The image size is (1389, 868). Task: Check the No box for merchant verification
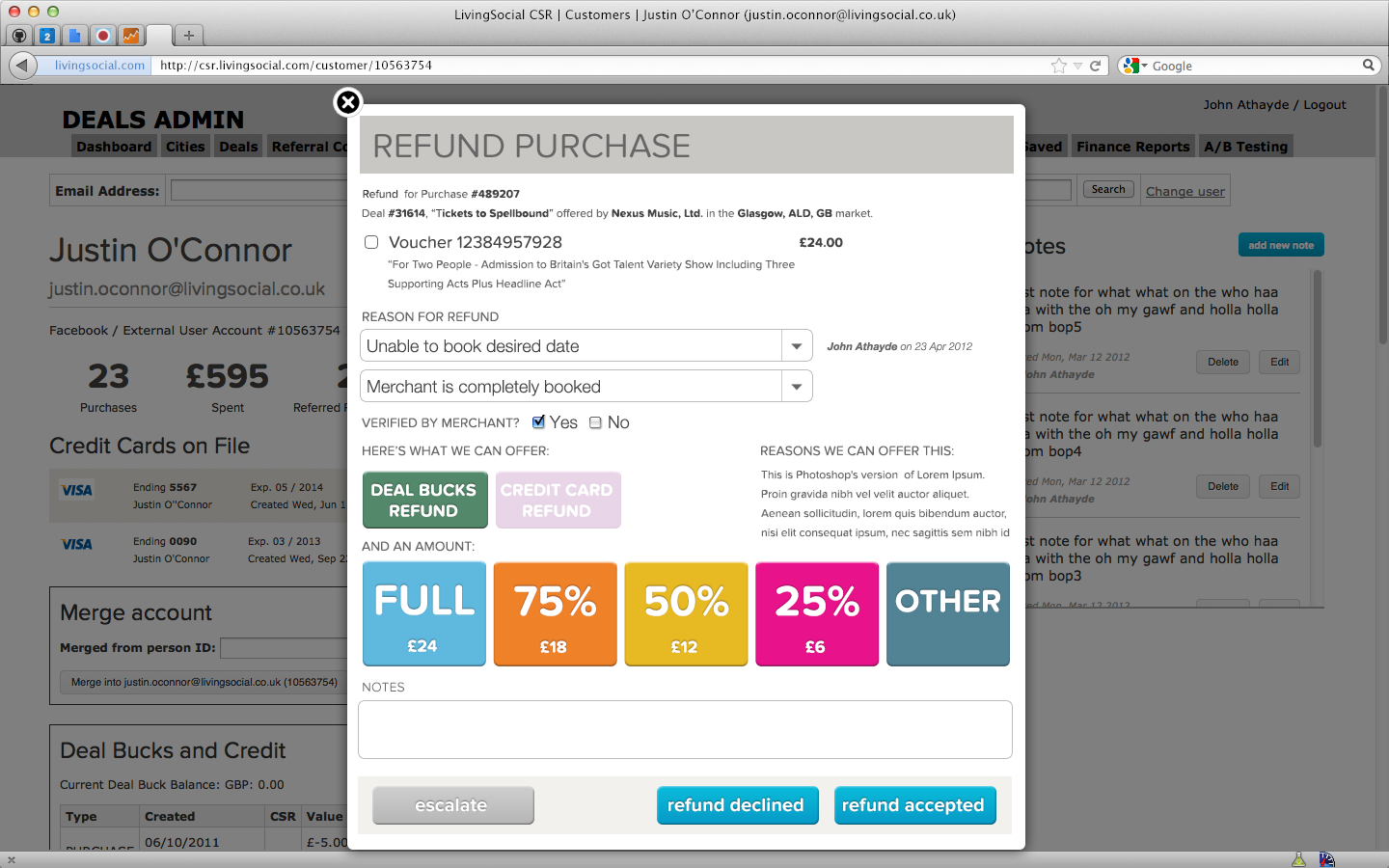coord(596,422)
